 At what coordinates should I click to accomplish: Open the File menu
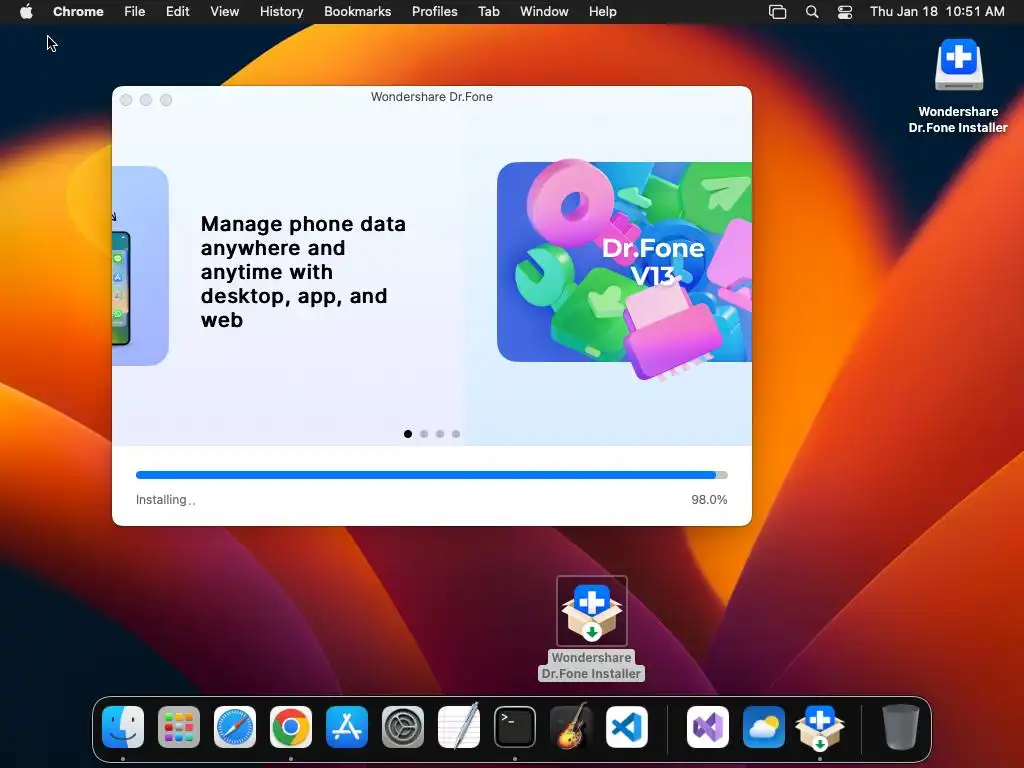(135, 12)
